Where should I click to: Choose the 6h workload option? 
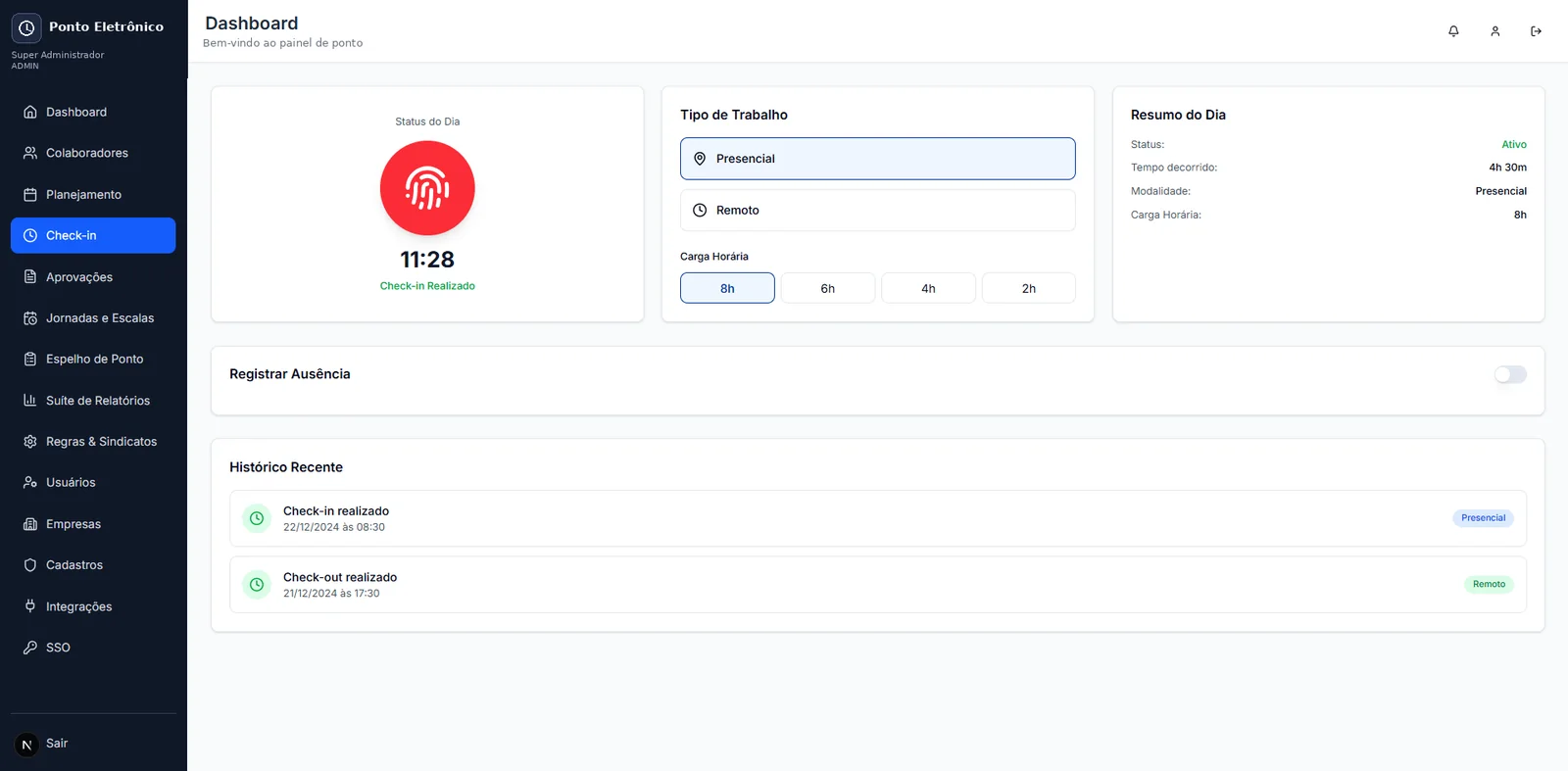[x=828, y=288]
